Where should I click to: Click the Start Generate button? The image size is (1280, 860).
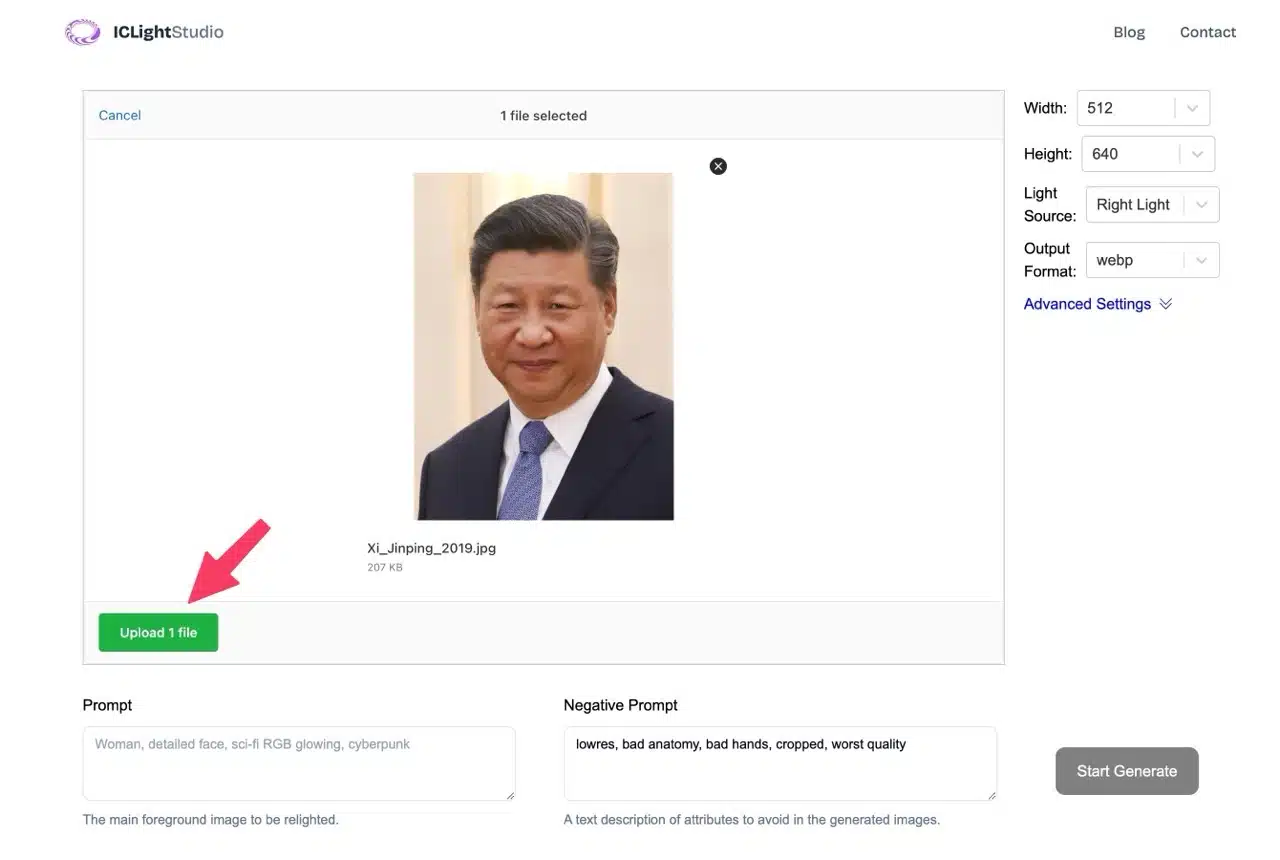(x=1126, y=771)
